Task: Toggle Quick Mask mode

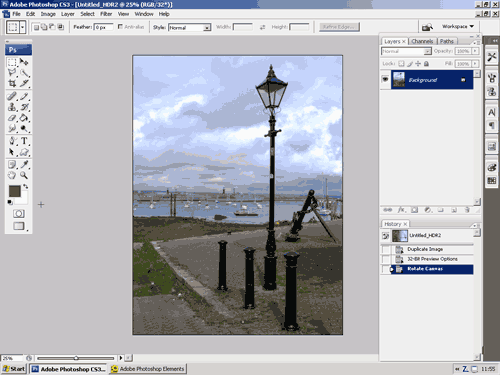Action: (19, 214)
